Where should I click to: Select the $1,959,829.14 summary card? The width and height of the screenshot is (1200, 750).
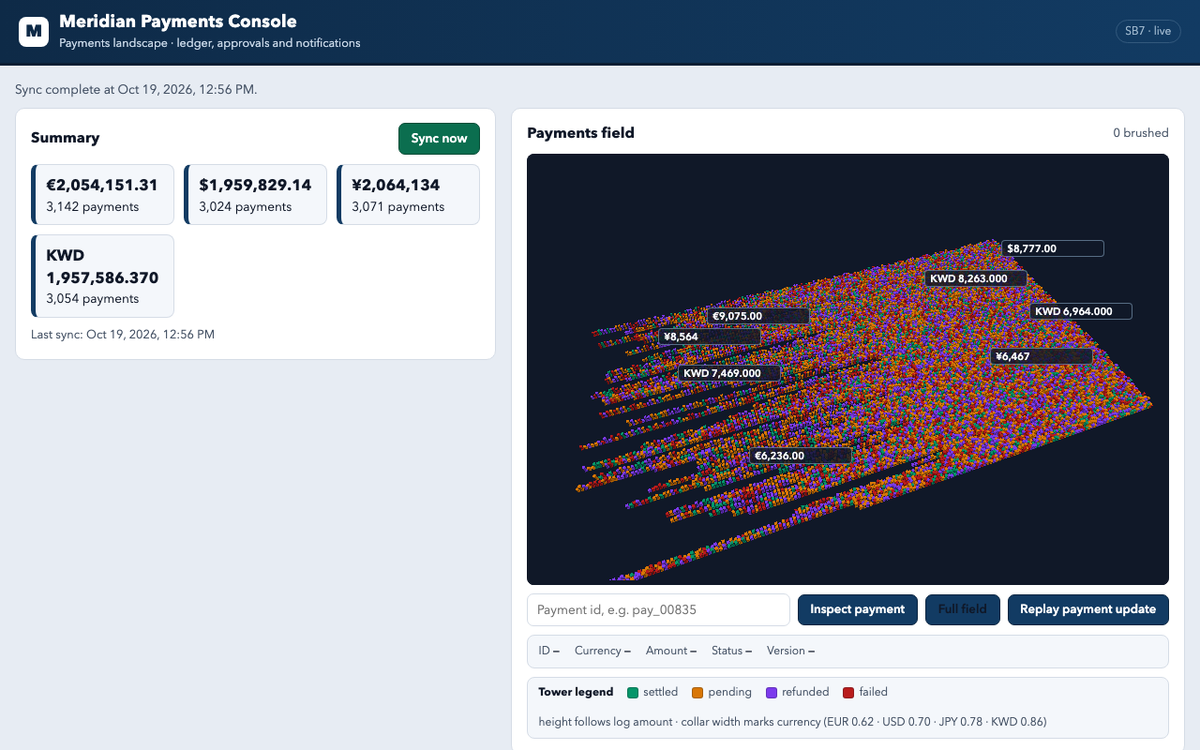(x=255, y=194)
